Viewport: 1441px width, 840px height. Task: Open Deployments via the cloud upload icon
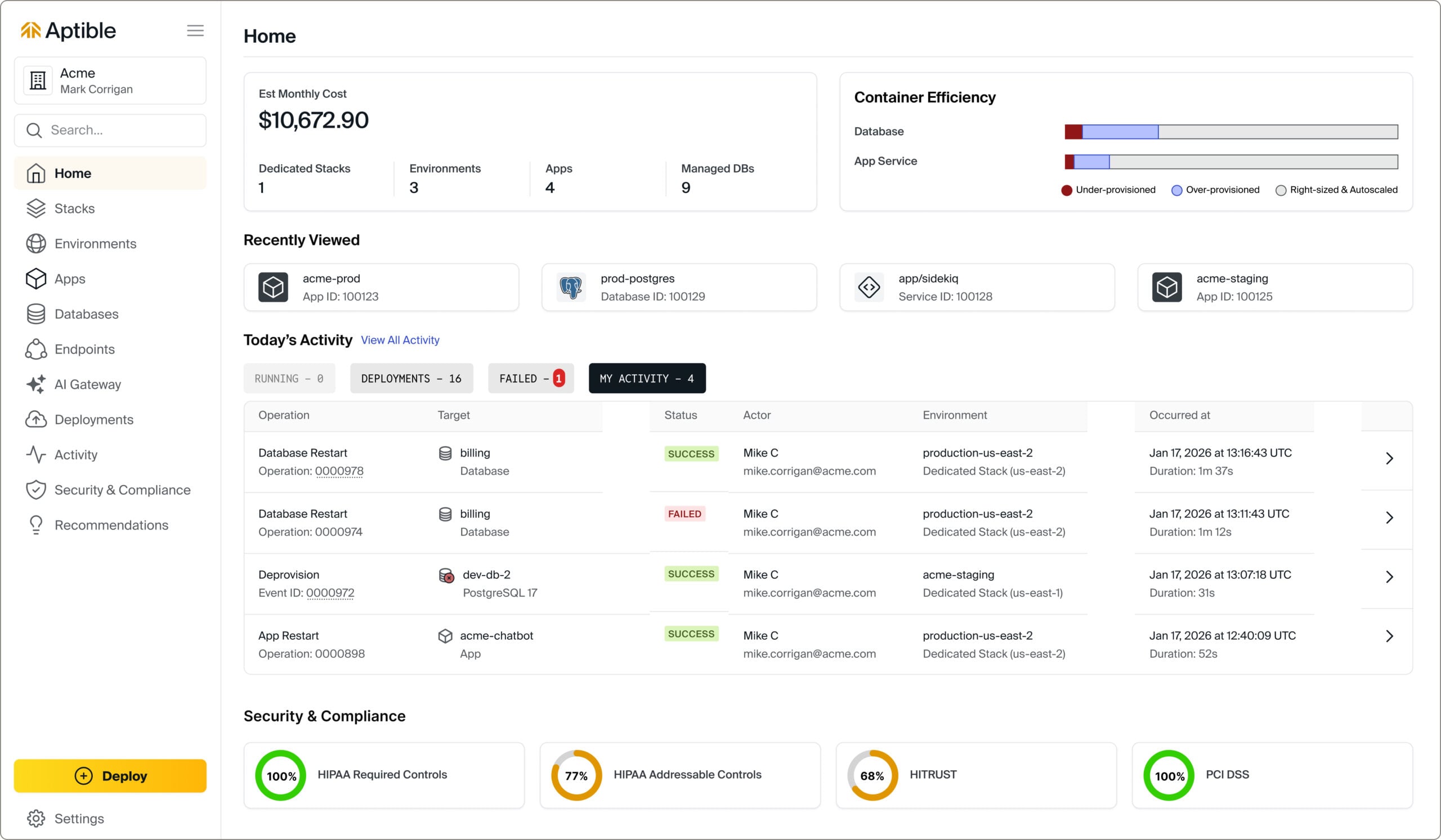pos(35,419)
